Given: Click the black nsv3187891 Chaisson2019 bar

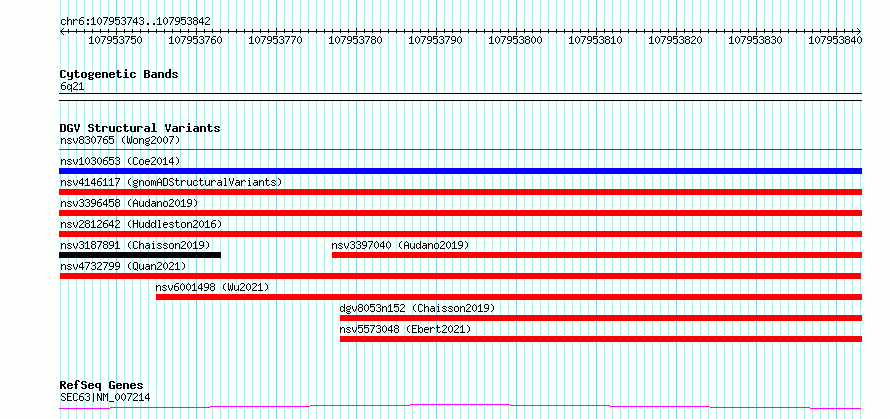Looking at the screenshot, I should click(140, 255).
